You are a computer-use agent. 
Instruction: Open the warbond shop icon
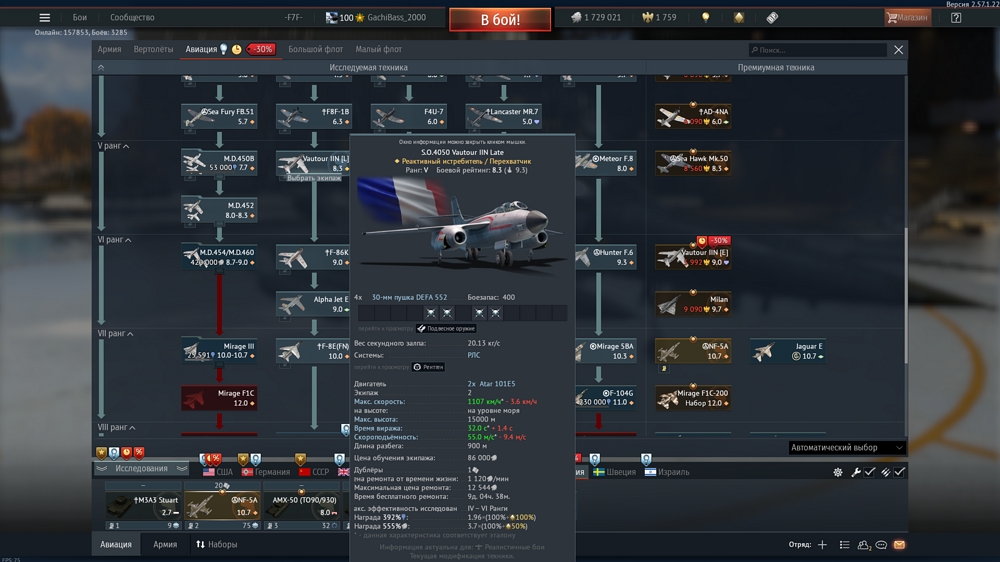tap(739, 17)
